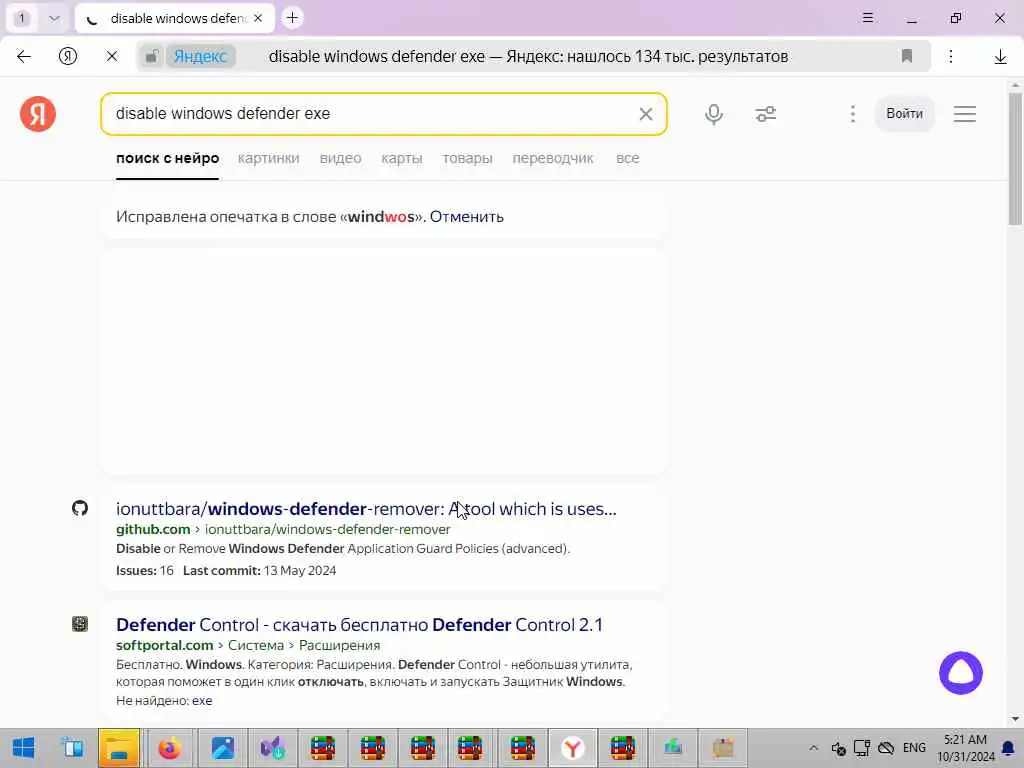This screenshot has height=768, width=1024.
Task: Click the lock site-info icon in address bar
Action: click(152, 57)
